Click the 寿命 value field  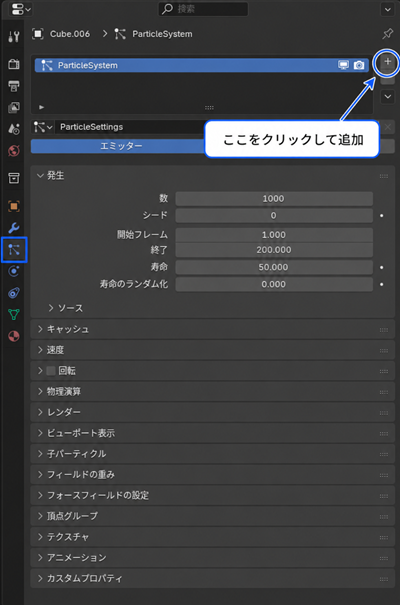(274, 267)
